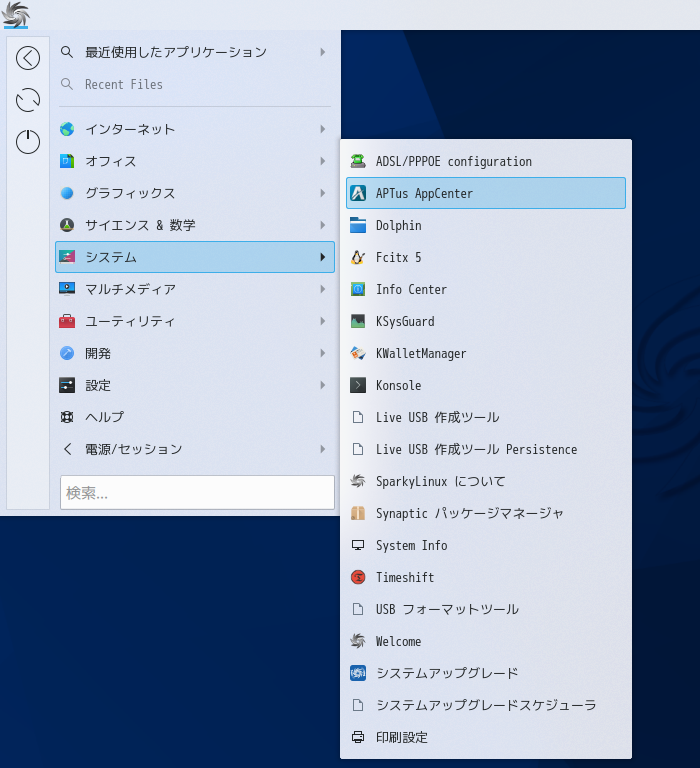Expand サイエンス & 数学 submenu arrow
Viewport: 700px width, 768px height.
click(322, 225)
